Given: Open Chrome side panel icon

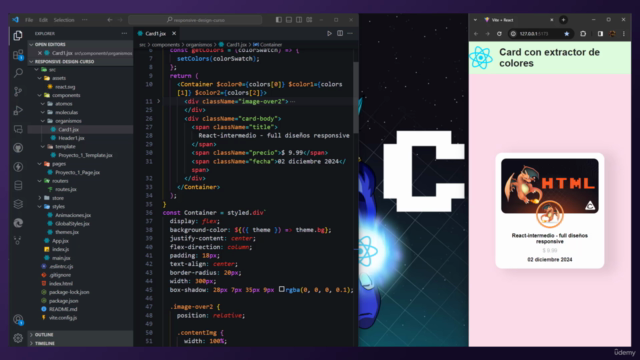Looking at the screenshot, I should pos(600,34).
